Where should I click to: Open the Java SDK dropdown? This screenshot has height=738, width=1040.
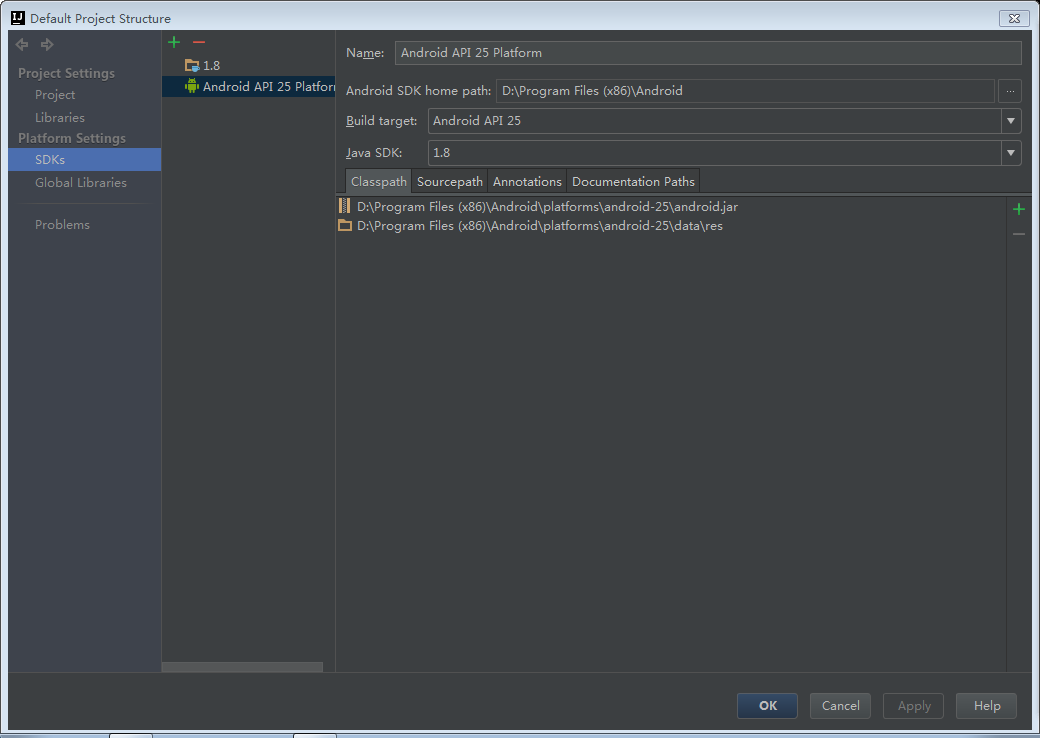click(1010, 153)
